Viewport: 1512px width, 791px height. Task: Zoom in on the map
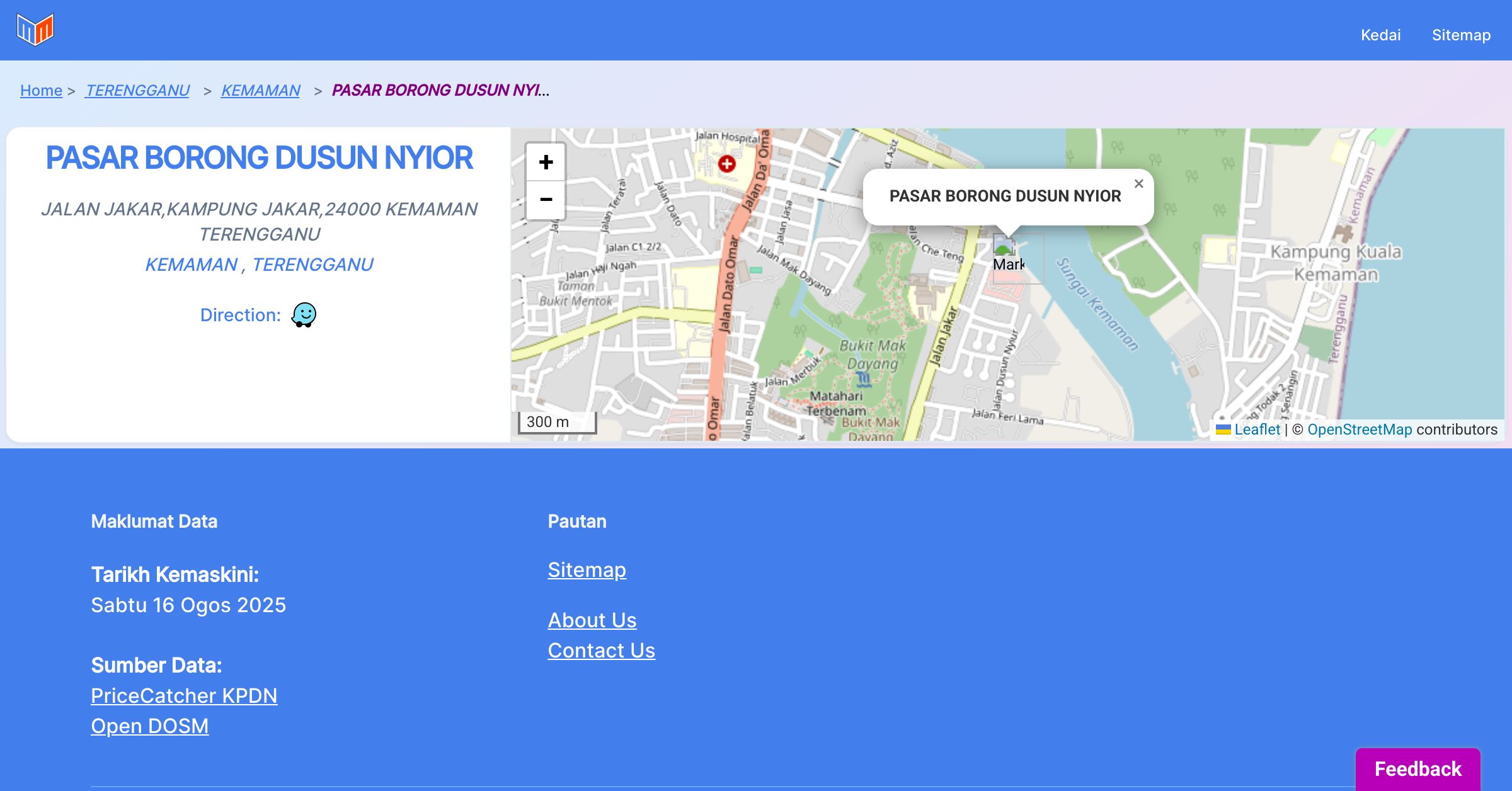[x=546, y=162]
